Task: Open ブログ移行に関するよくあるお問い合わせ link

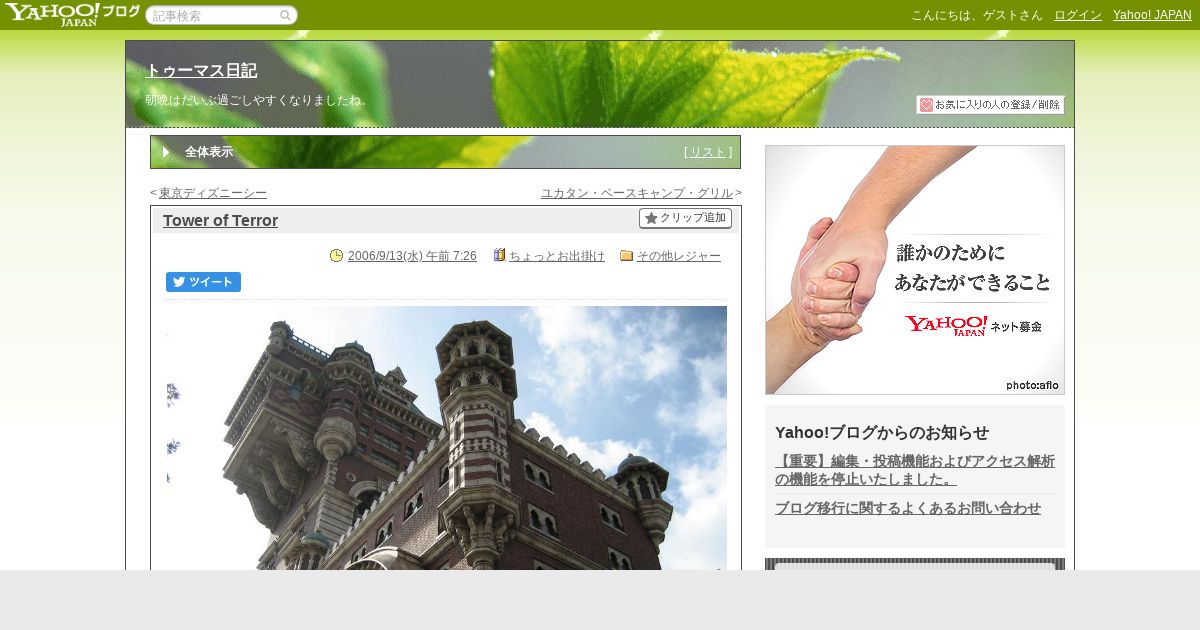Action: [x=908, y=508]
